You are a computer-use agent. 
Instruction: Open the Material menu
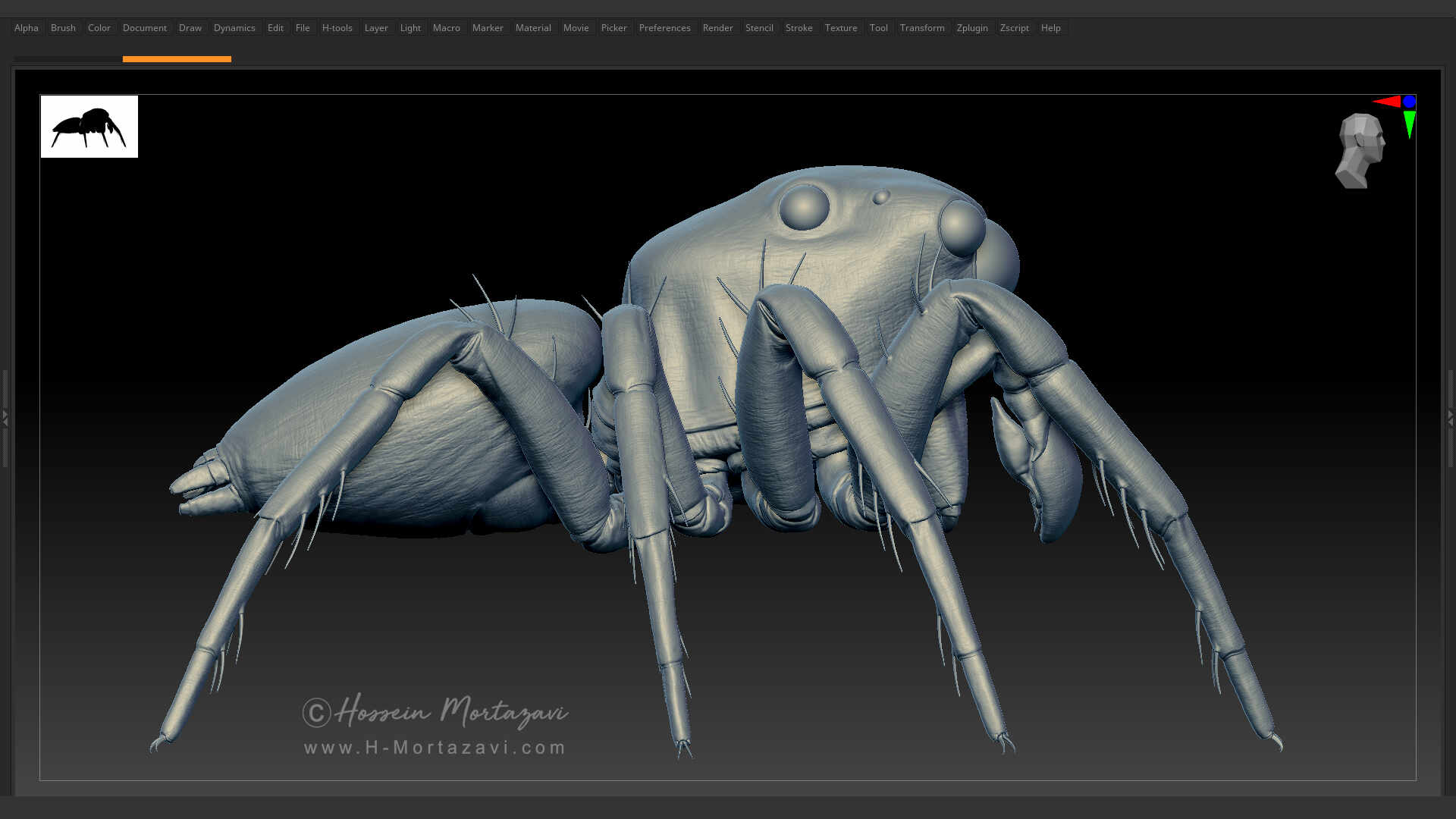point(533,28)
